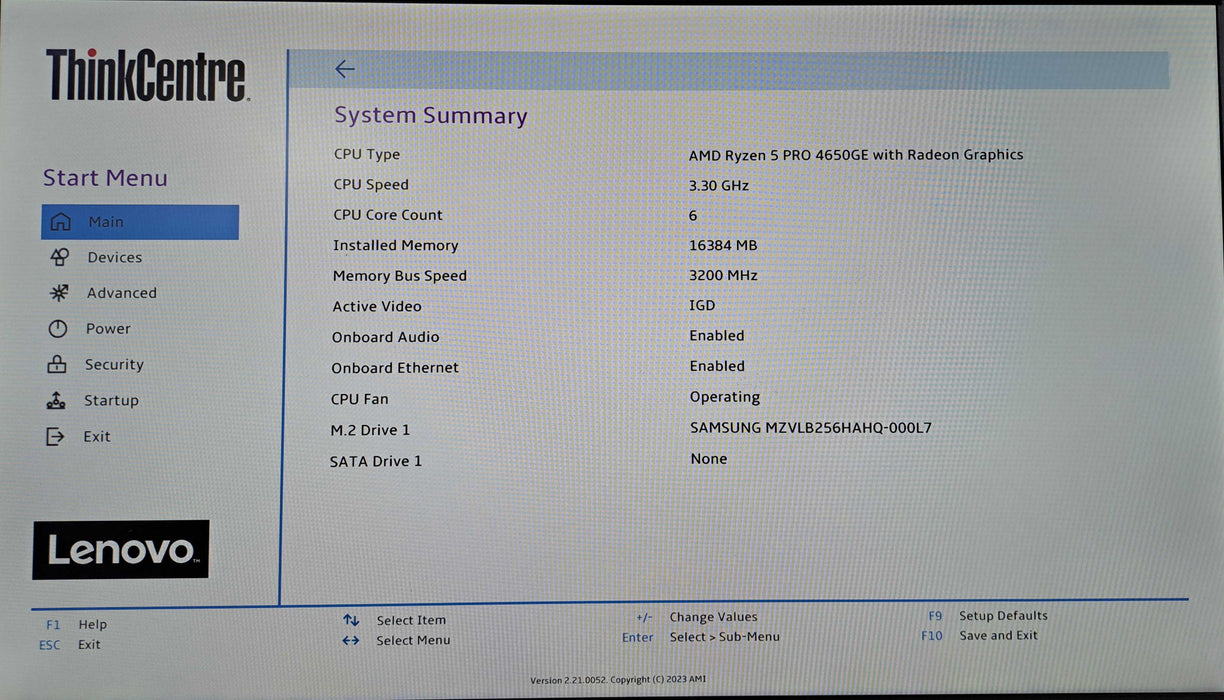
Task: Click the Main home icon
Action: pyautogui.click(x=61, y=222)
